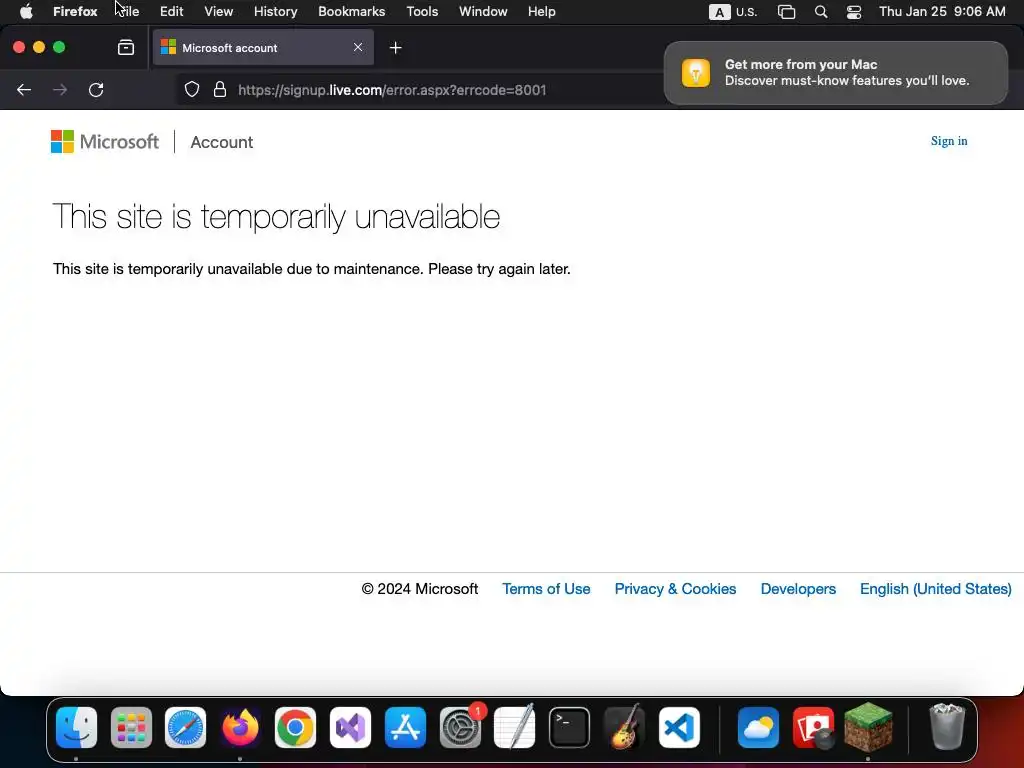Click the green full-screen window button
1024x768 pixels.
(x=59, y=47)
